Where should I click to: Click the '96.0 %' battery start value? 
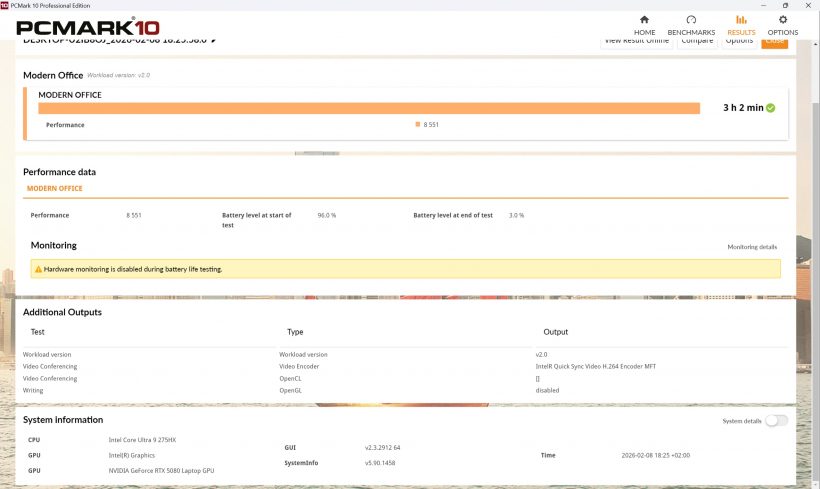coord(326,215)
